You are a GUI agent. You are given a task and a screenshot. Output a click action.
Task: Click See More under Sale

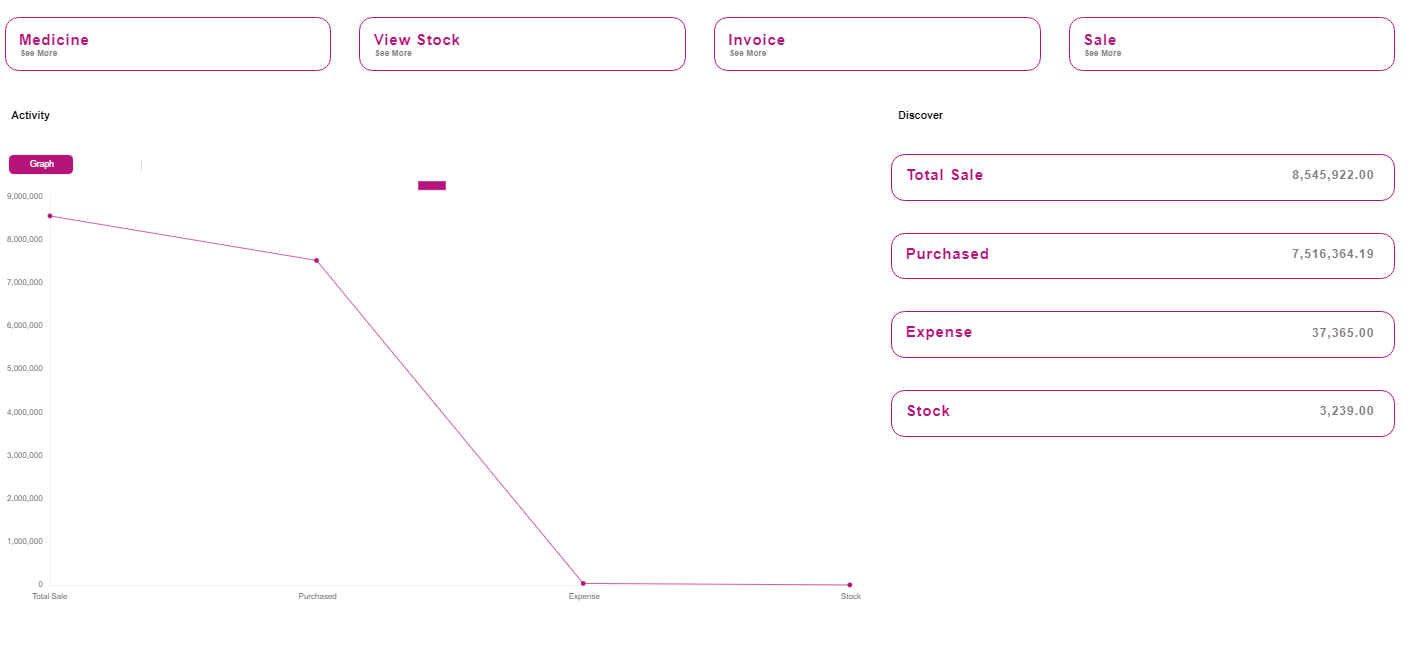[x=1103, y=54]
